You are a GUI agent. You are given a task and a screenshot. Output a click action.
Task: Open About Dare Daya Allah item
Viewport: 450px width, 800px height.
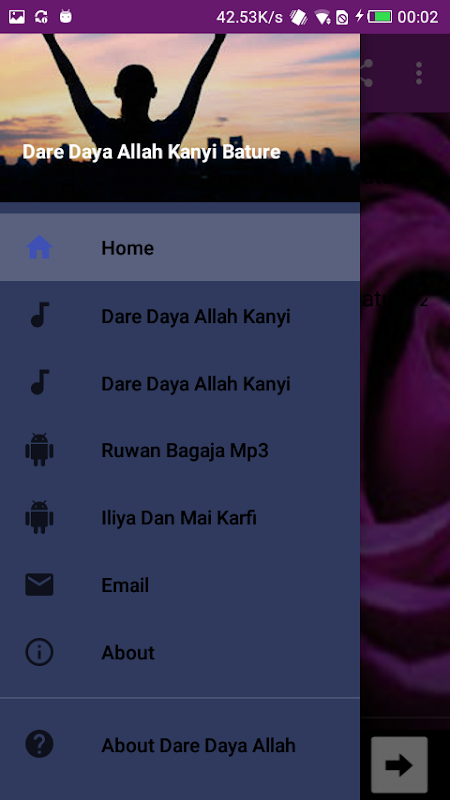pos(180,744)
